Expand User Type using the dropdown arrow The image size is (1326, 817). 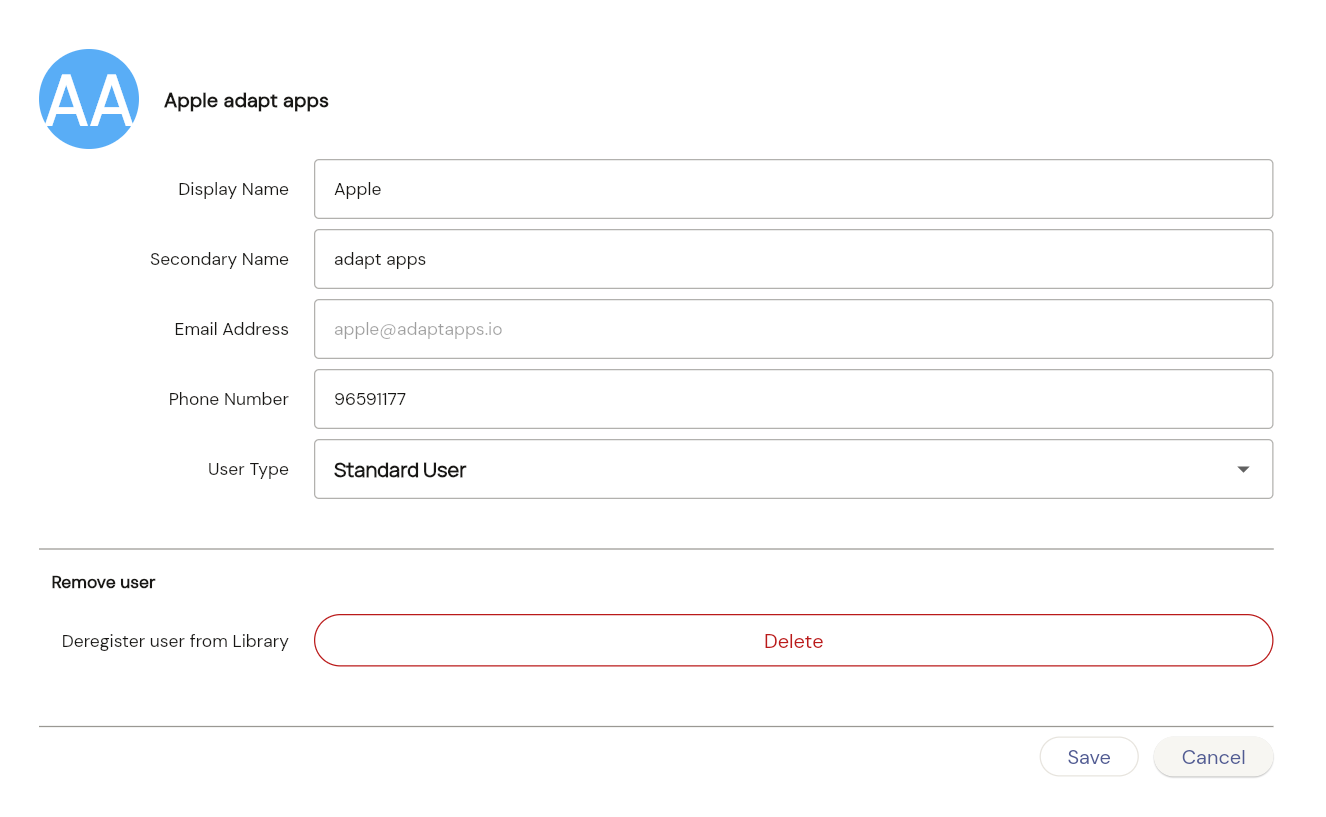coord(1243,469)
